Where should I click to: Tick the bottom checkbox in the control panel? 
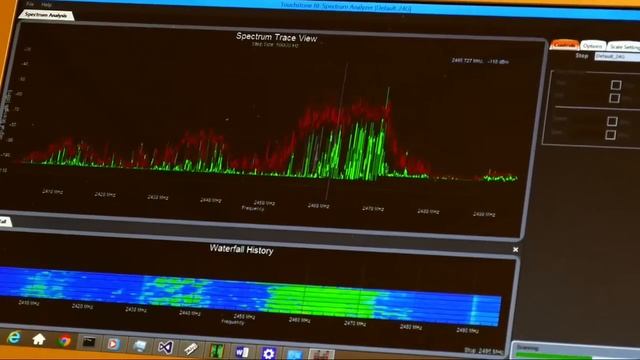(611, 135)
